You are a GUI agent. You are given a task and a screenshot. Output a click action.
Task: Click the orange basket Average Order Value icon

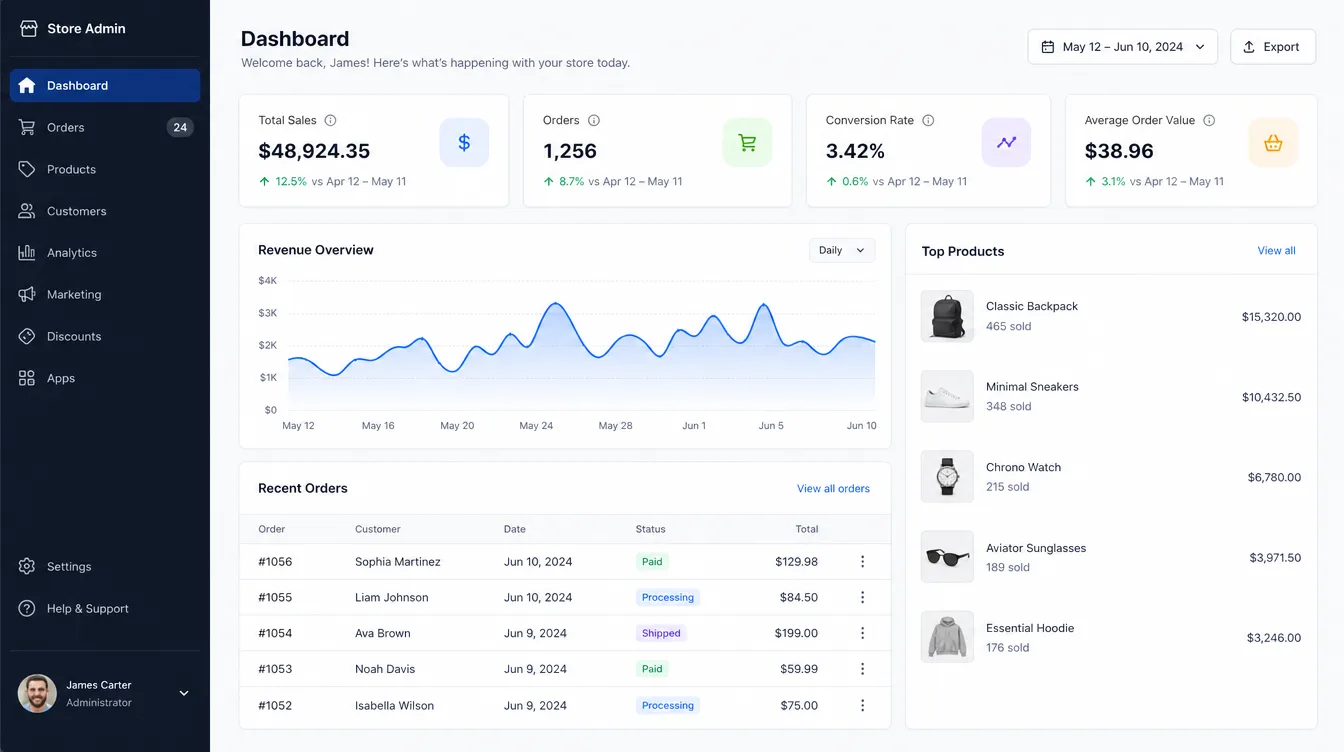click(1273, 143)
